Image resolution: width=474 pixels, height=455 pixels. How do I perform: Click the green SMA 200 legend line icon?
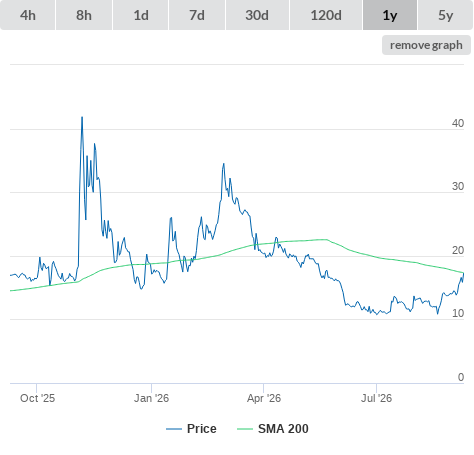tap(245, 429)
